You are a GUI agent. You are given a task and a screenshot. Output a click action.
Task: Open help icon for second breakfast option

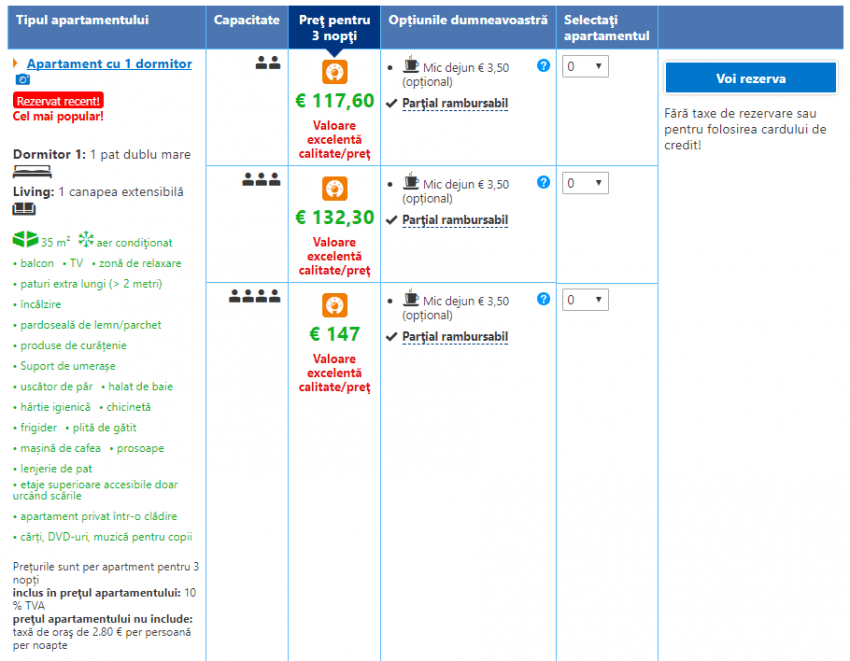pos(543,182)
